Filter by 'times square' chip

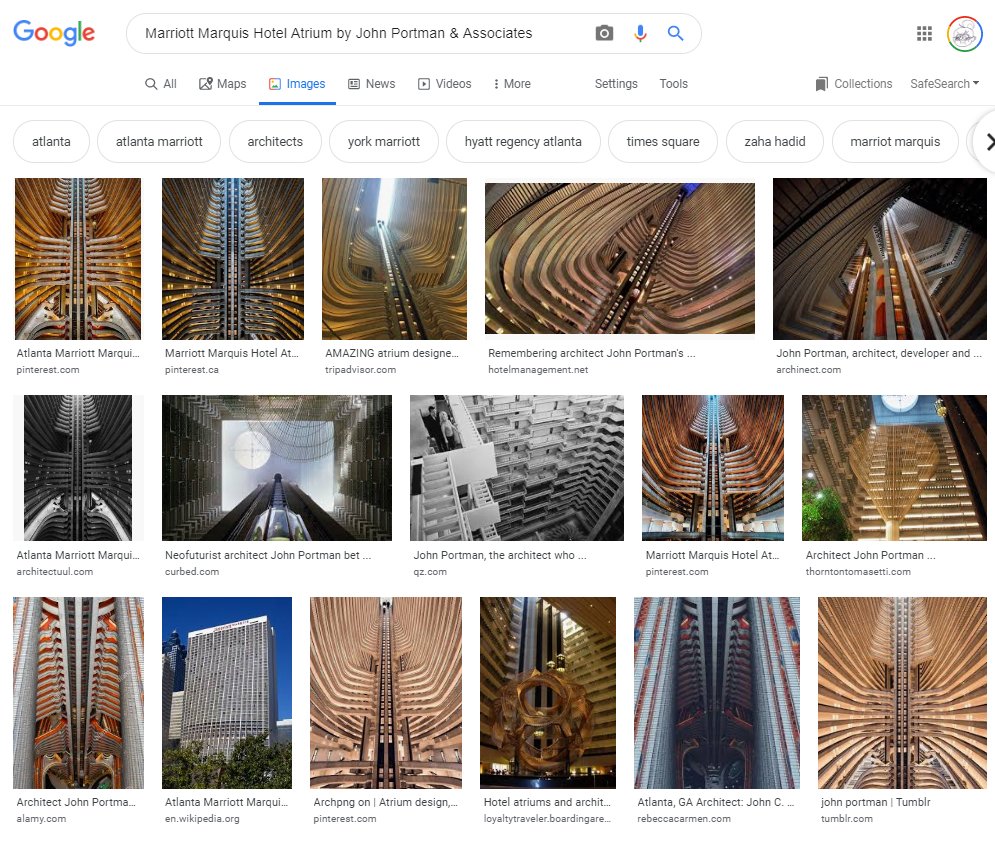pyautogui.click(x=662, y=142)
